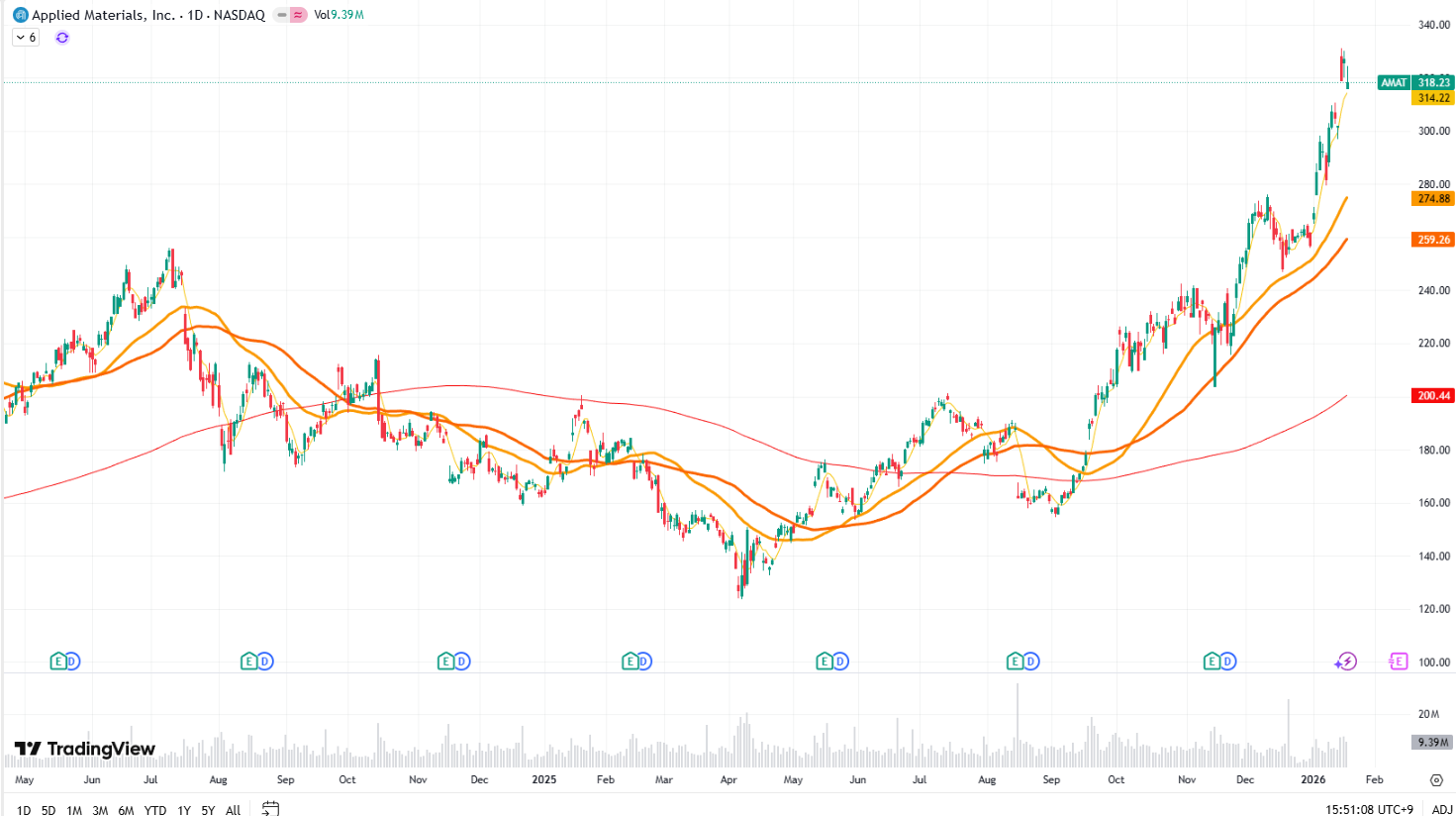
Task: Show All time range
Action: [x=233, y=810]
